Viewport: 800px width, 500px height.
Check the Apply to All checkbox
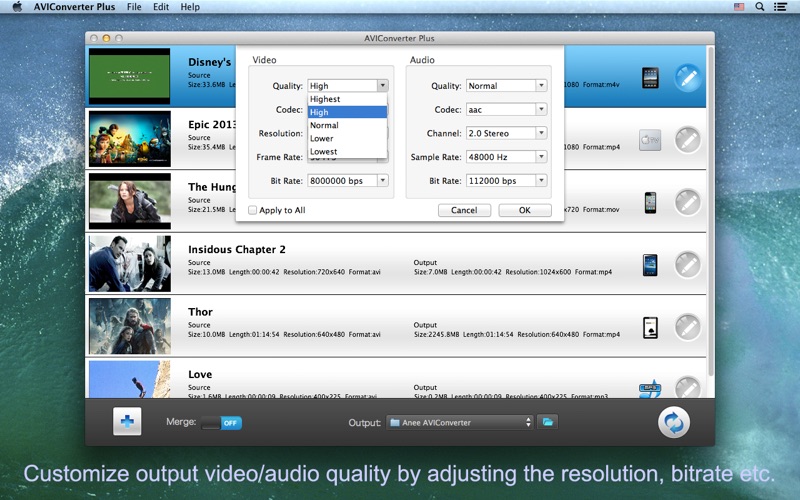tap(253, 210)
